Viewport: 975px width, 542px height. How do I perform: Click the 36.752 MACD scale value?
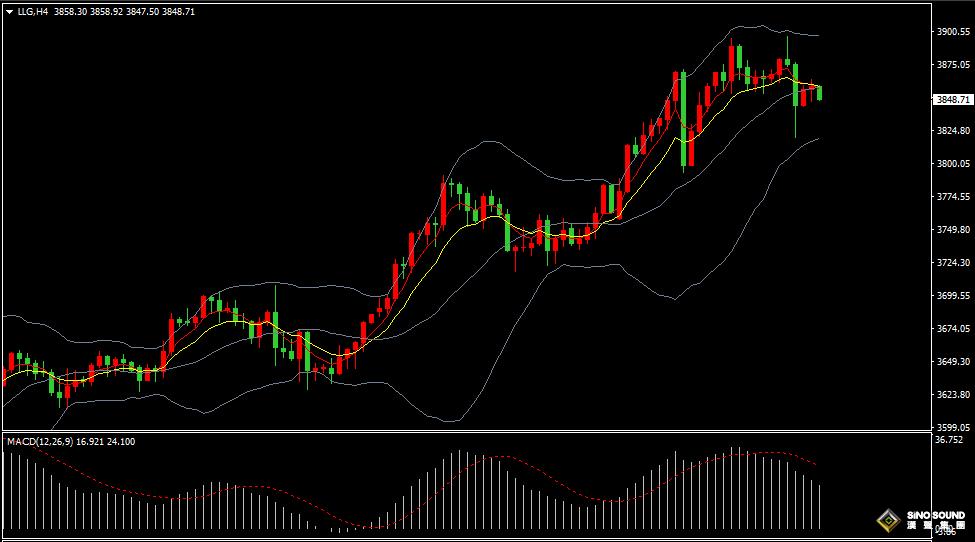coord(948,439)
